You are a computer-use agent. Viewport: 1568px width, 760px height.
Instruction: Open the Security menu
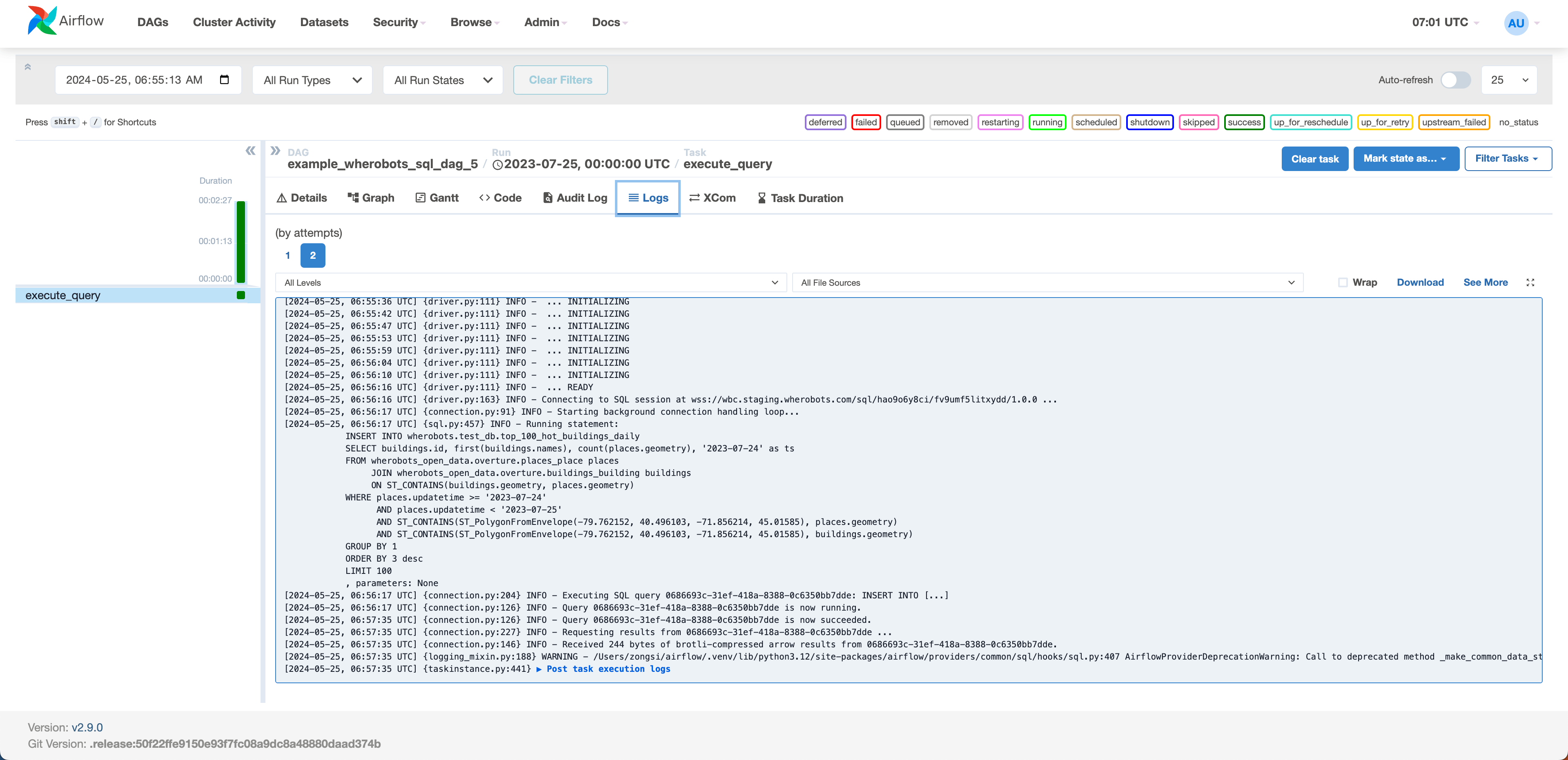click(399, 22)
